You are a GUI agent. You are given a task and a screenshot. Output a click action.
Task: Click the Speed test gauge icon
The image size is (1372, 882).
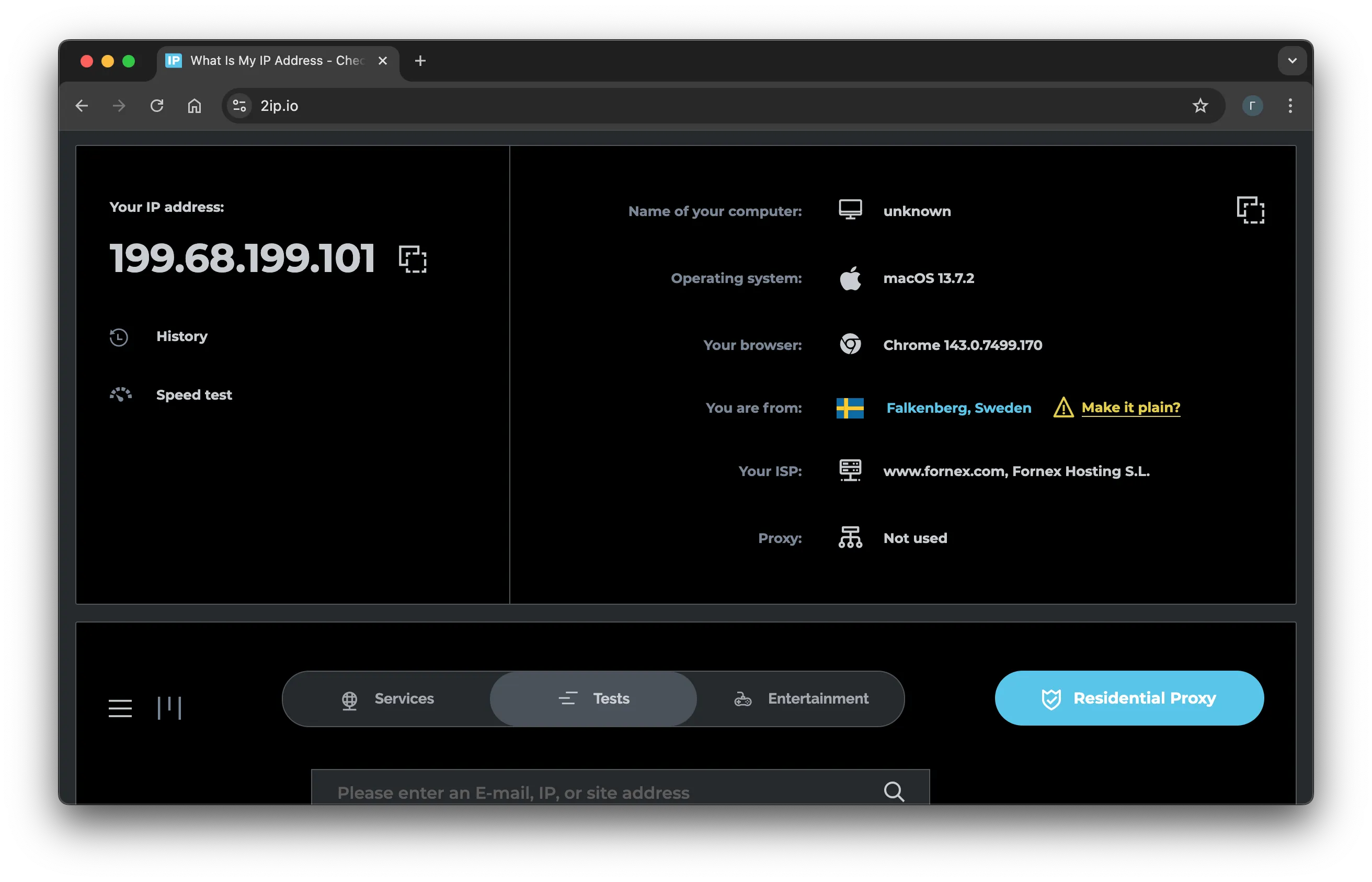120,394
